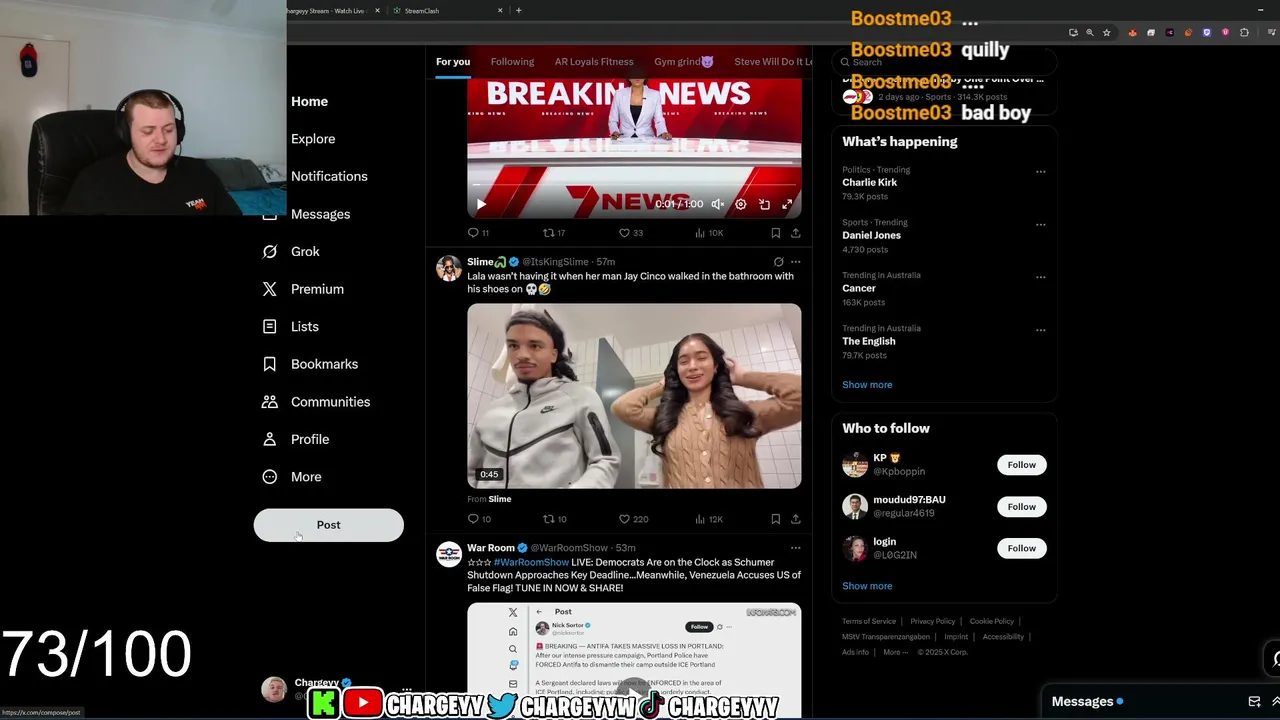
Task: Toggle picture-in-picture on 7 News video
Action: 764,204
